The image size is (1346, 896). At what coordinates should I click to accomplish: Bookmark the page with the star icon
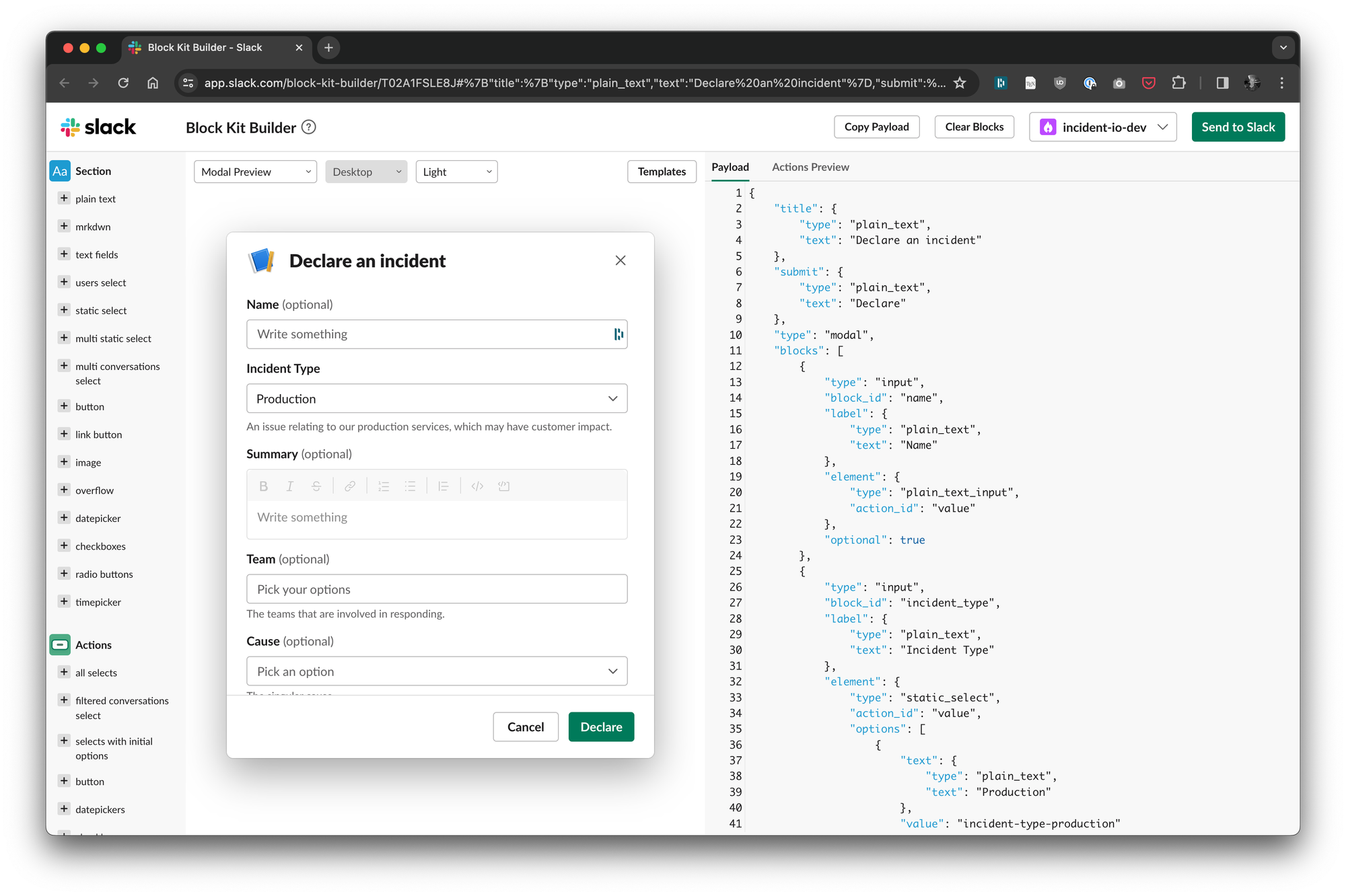[960, 83]
